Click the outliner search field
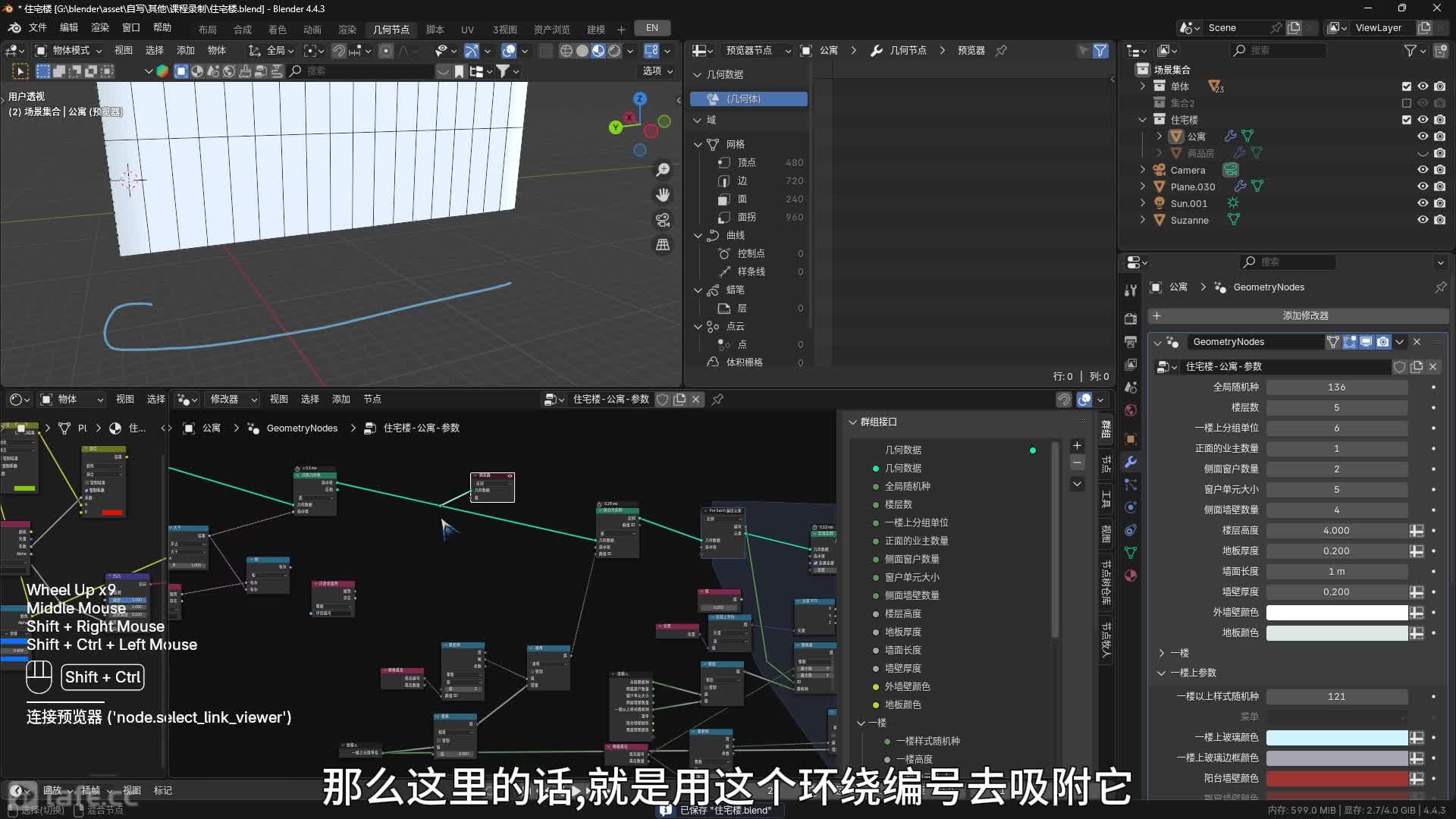The image size is (1456, 819). point(1277,51)
